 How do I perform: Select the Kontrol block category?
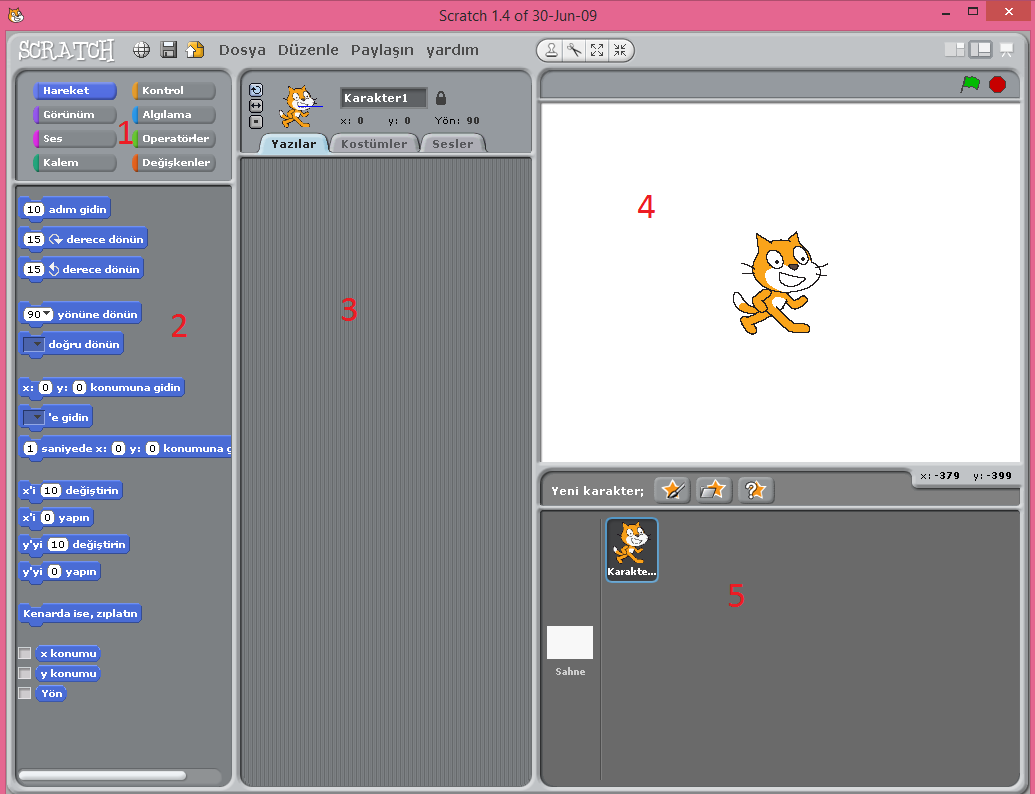click(174, 91)
